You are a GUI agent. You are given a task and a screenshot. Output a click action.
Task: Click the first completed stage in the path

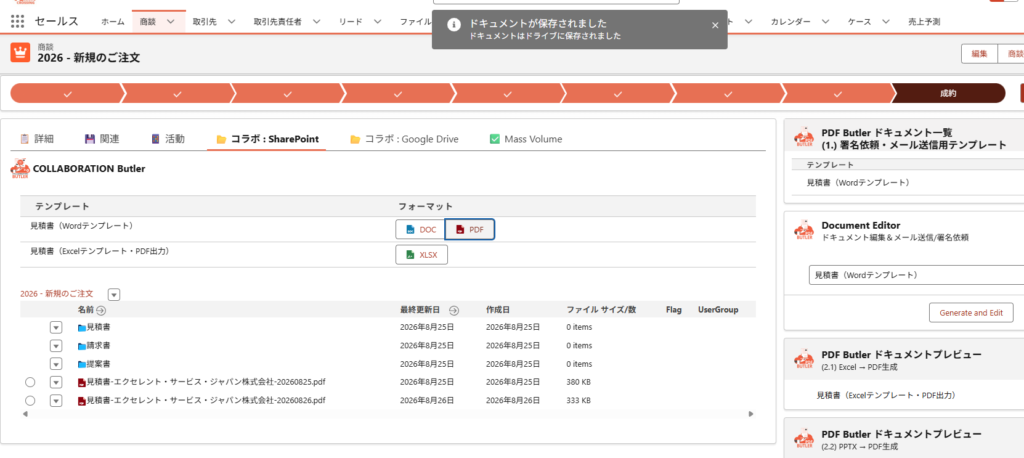point(68,93)
